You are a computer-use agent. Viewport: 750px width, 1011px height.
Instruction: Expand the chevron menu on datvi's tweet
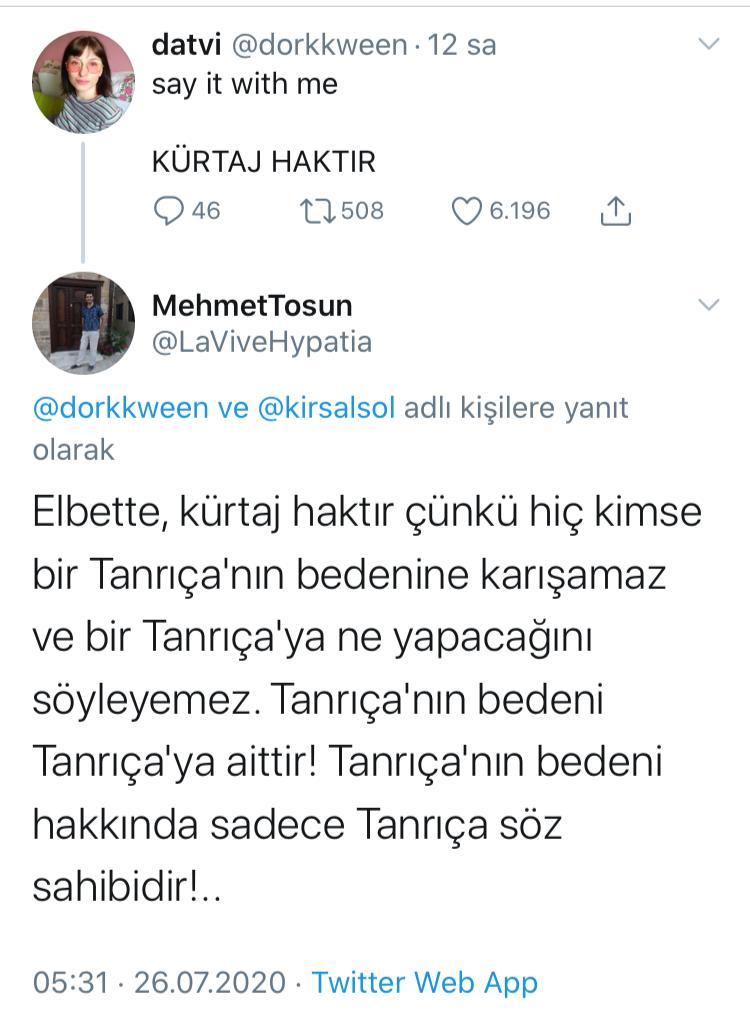point(707,44)
